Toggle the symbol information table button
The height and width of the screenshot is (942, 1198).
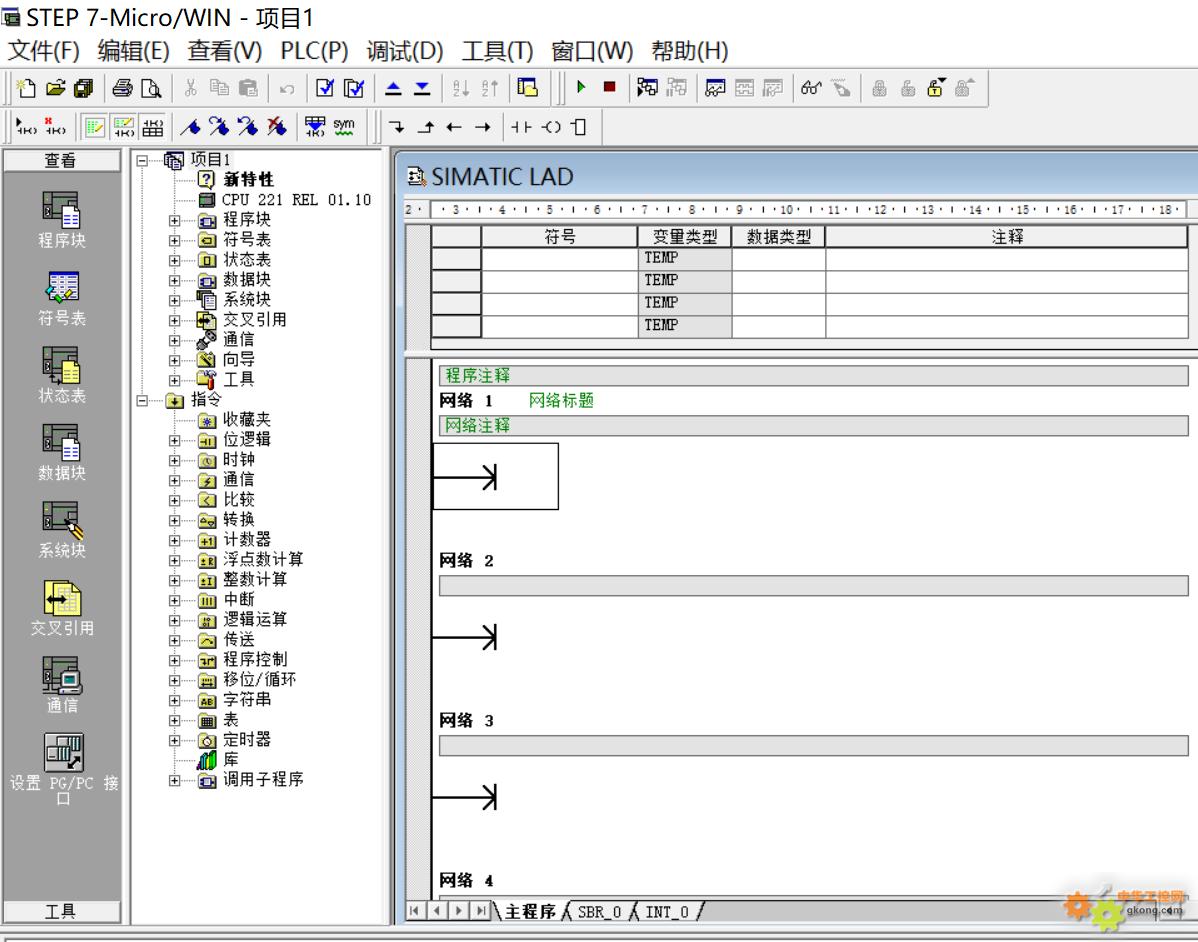click(153, 127)
